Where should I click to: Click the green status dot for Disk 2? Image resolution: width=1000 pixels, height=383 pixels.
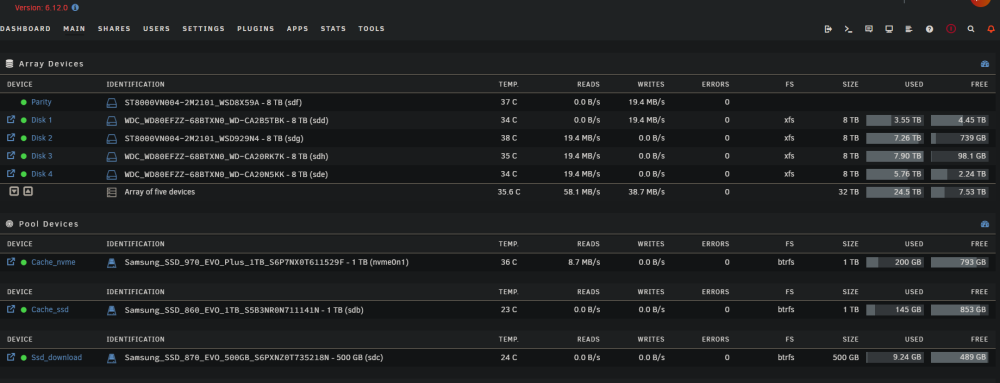(24, 138)
